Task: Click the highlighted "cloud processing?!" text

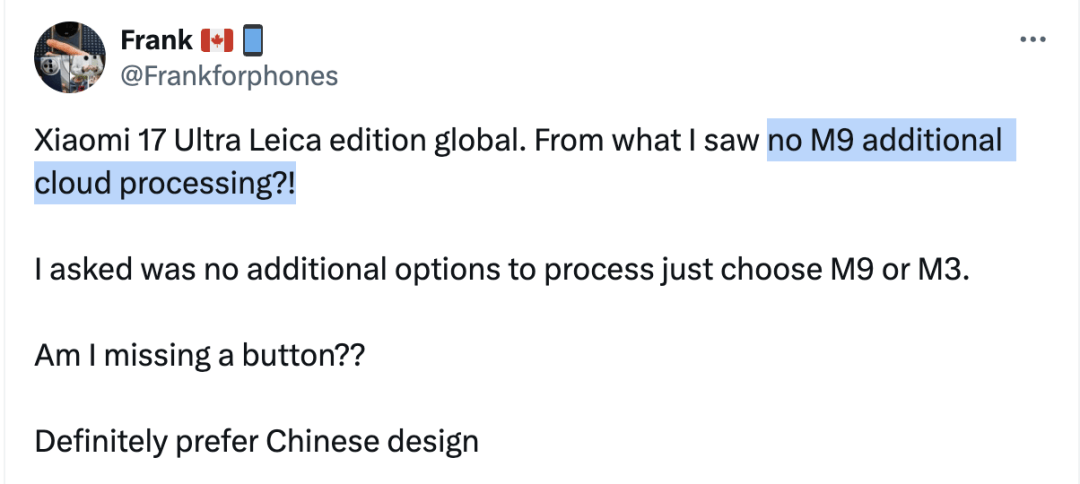Action: tap(165, 186)
